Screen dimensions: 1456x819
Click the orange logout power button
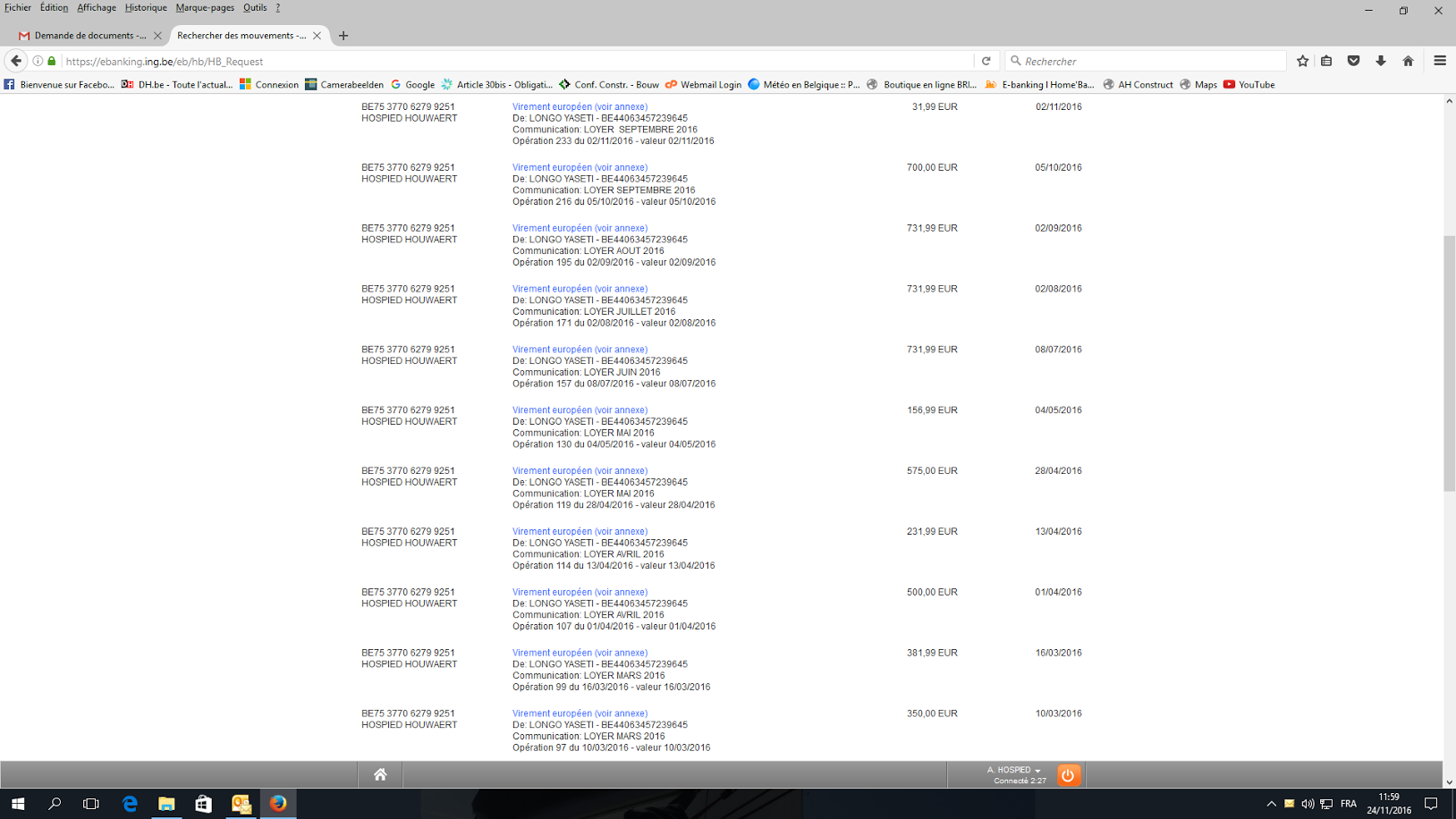click(x=1068, y=775)
